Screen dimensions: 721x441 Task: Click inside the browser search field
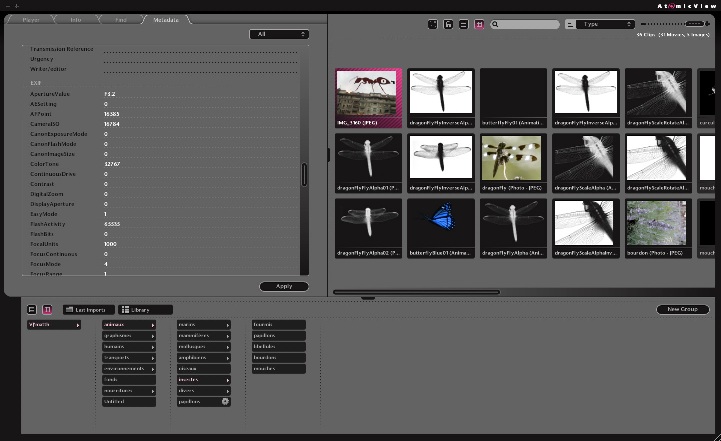coord(525,24)
